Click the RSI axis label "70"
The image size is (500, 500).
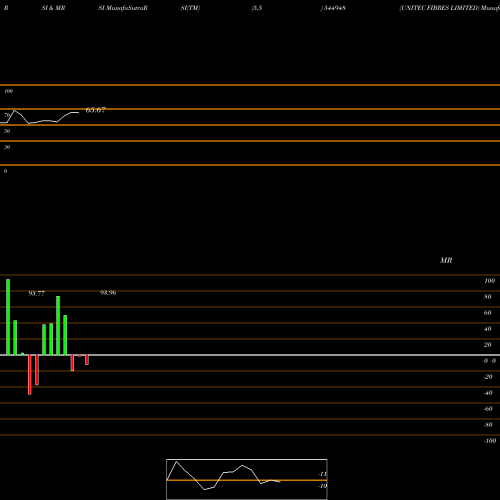[7, 115]
